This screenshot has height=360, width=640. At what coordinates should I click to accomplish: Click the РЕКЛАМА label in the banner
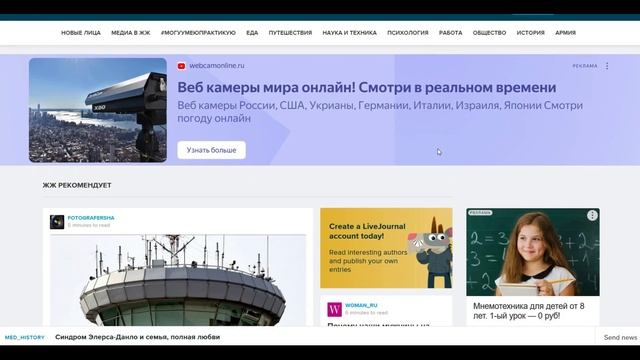(x=584, y=66)
